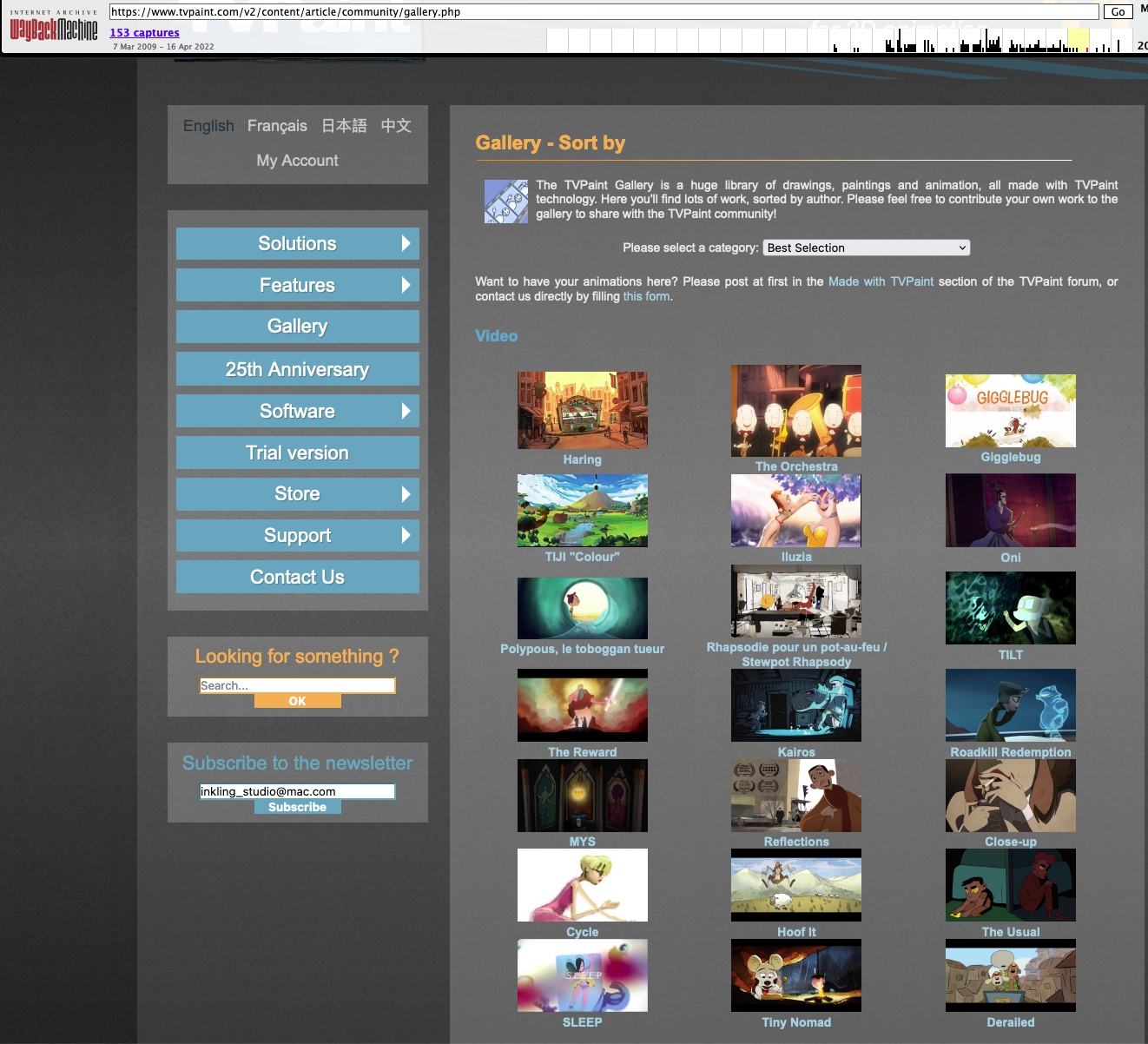Expand the Features menu arrow
1148x1044 pixels.
(x=406, y=285)
